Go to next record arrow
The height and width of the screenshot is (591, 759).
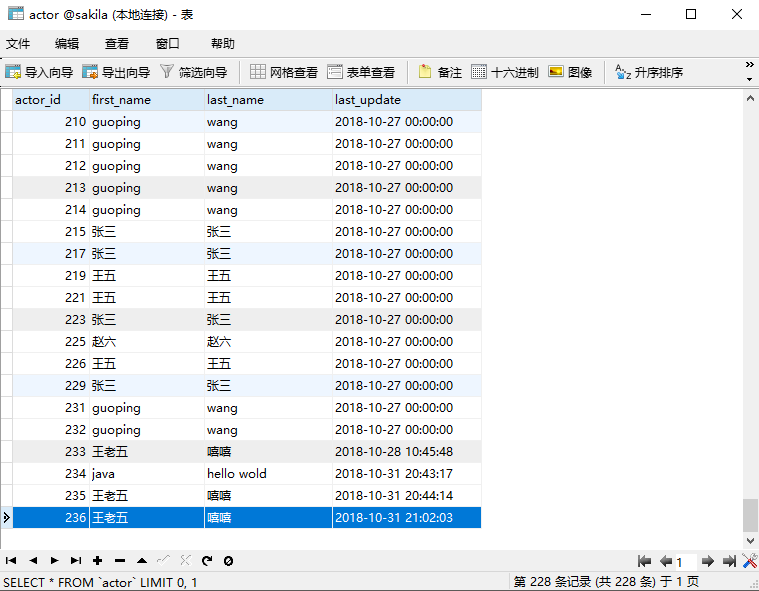54,561
